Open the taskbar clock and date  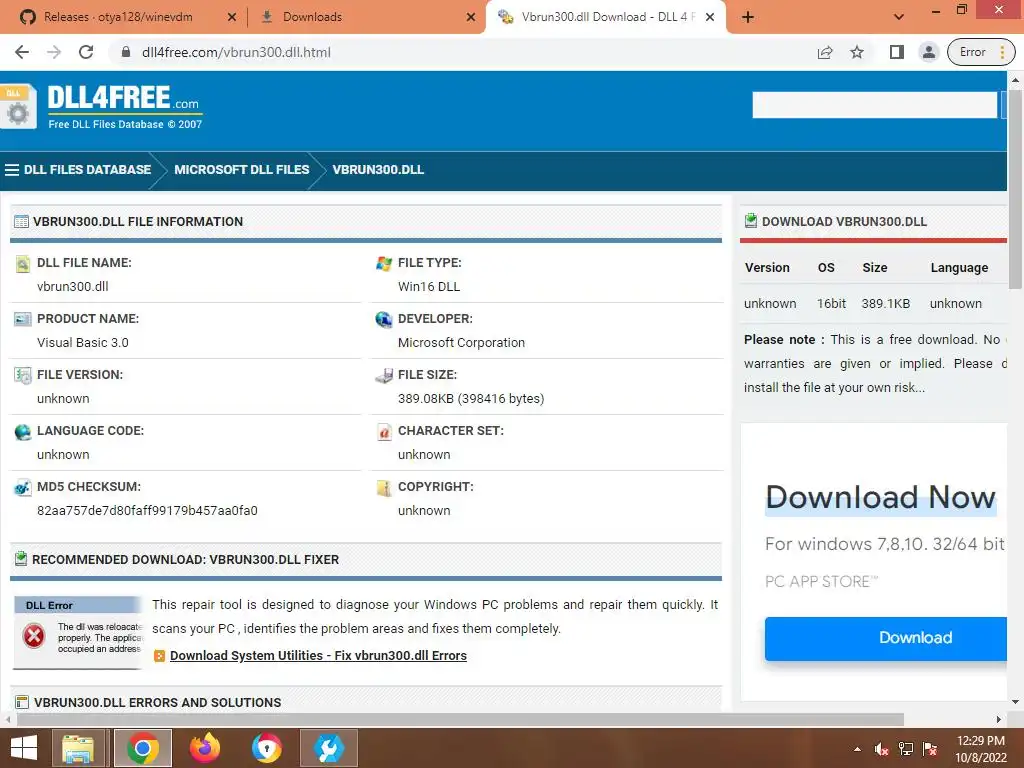(980, 749)
